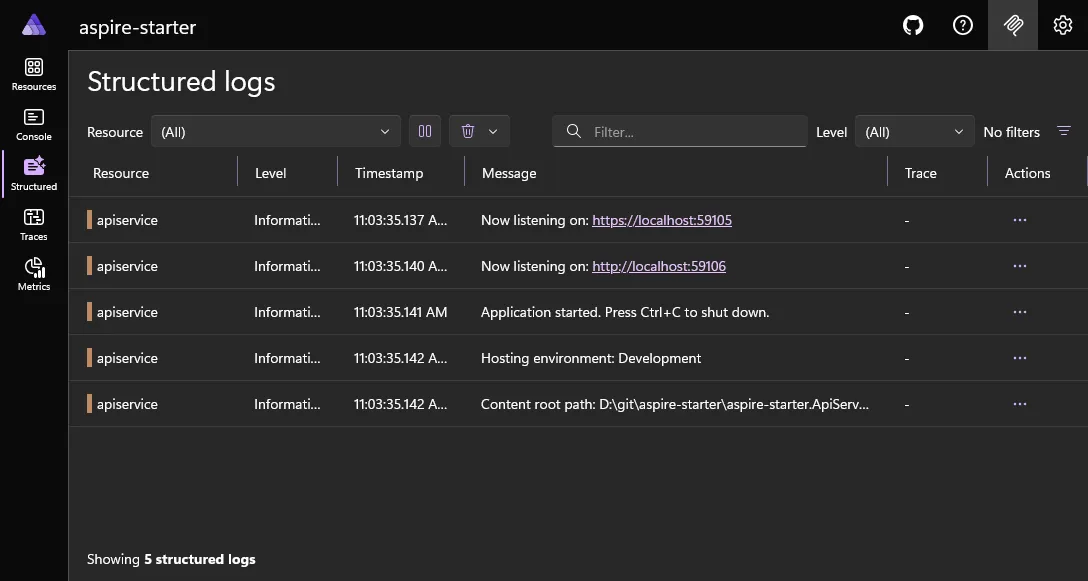Image resolution: width=1088 pixels, height=581 pixels.
Task: Open the filter funnel icon near No filters
Action: pyautogui.click(x=1063, y=131)
